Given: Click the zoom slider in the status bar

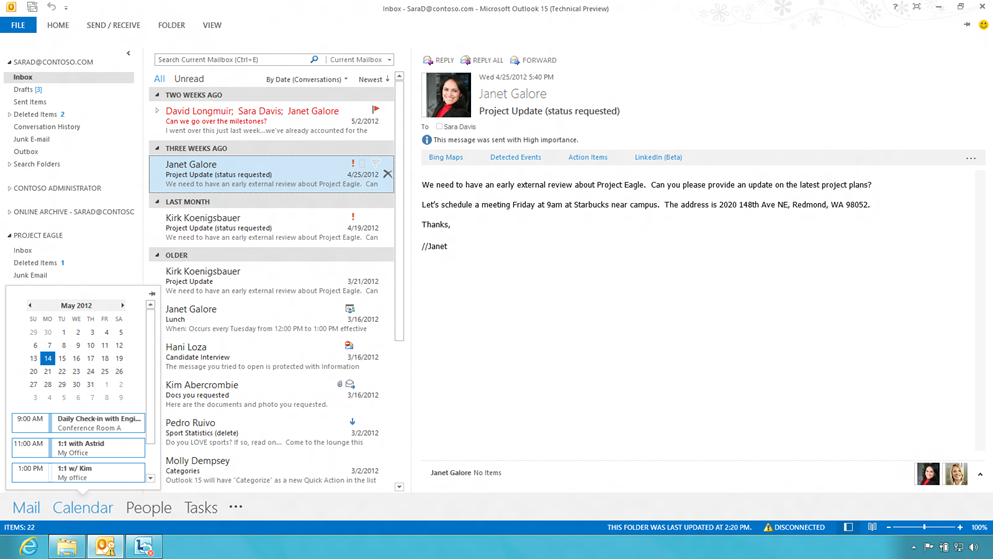Looking at the screenshot, I should click(x=924, y=527).
